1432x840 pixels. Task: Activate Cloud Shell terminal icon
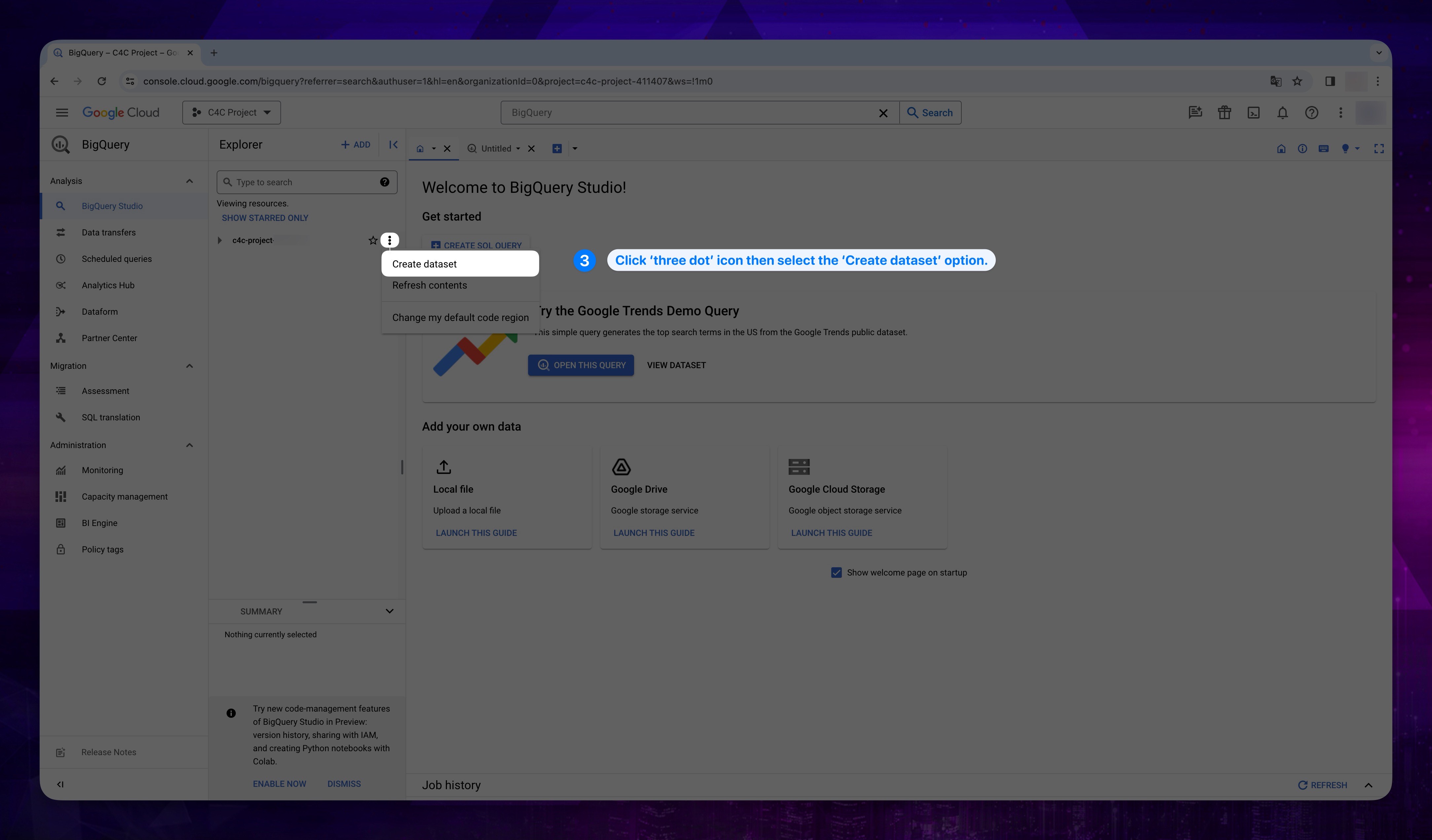[1253, 113]
